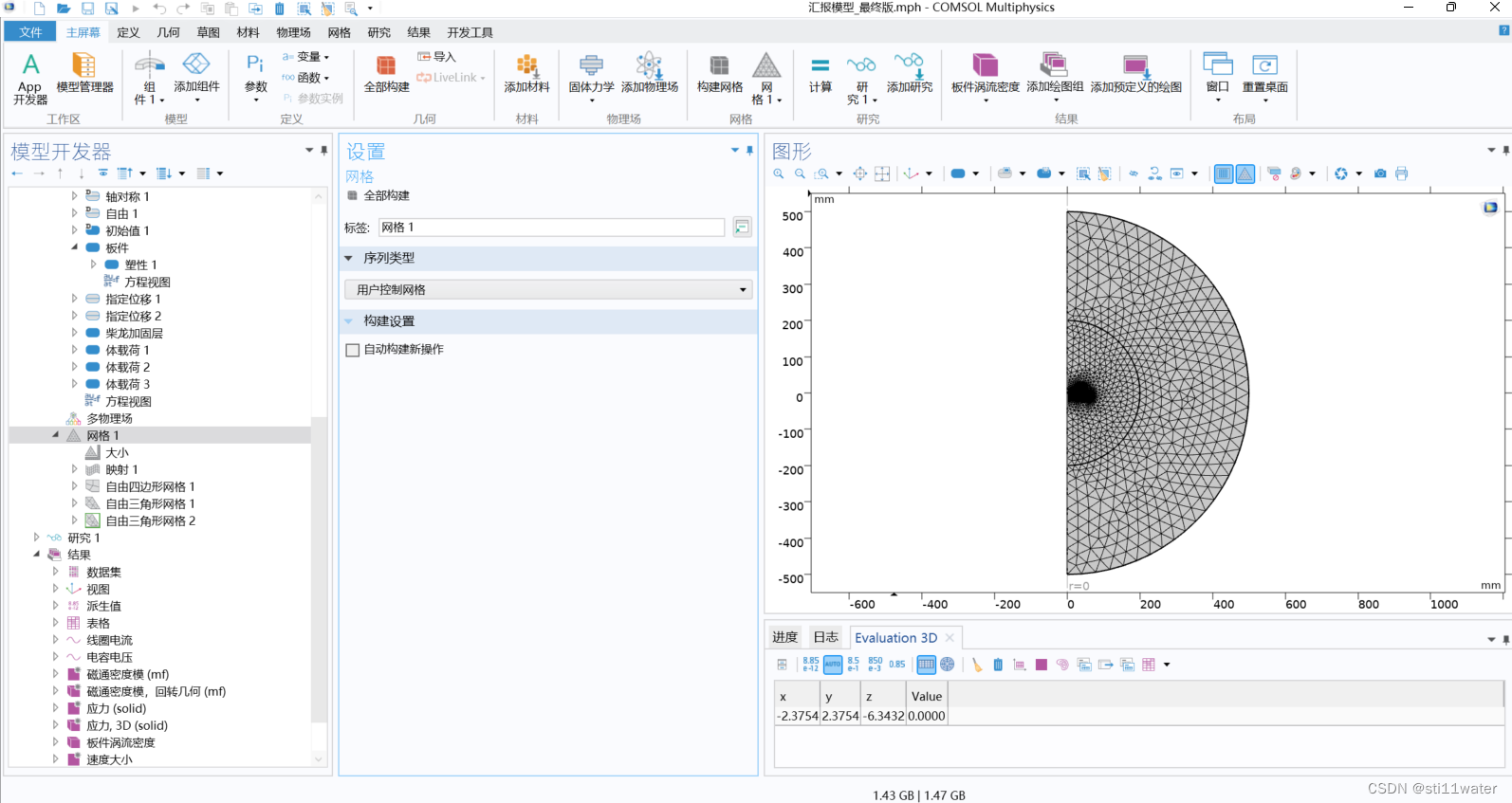Screen dimensions: 1512x803
Task: Click the magenta plot square in Evaluation toolbar
Action: click(x=1042, y=665)
